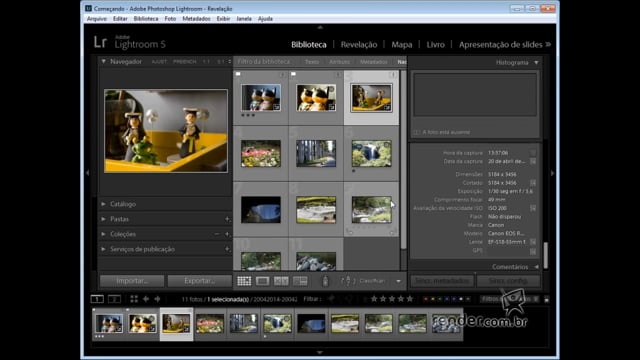This screenshot has height=360, width=640.
Task: Filter by blue color label
Action: tap(447, 299)
